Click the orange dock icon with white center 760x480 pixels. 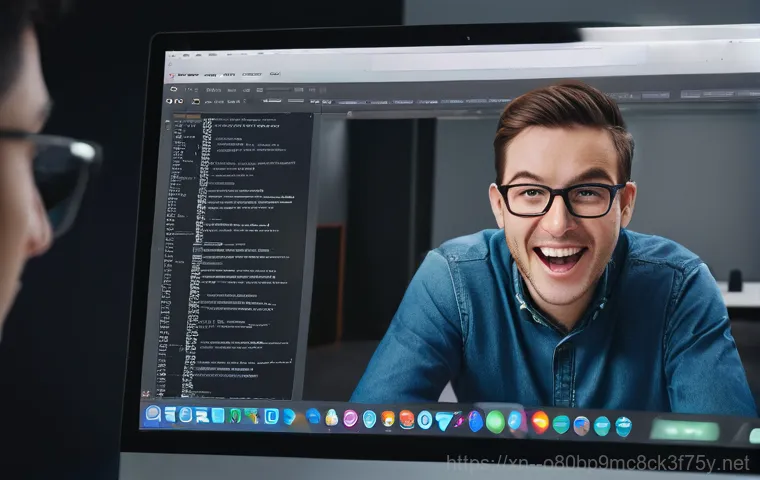coord(388,418)
